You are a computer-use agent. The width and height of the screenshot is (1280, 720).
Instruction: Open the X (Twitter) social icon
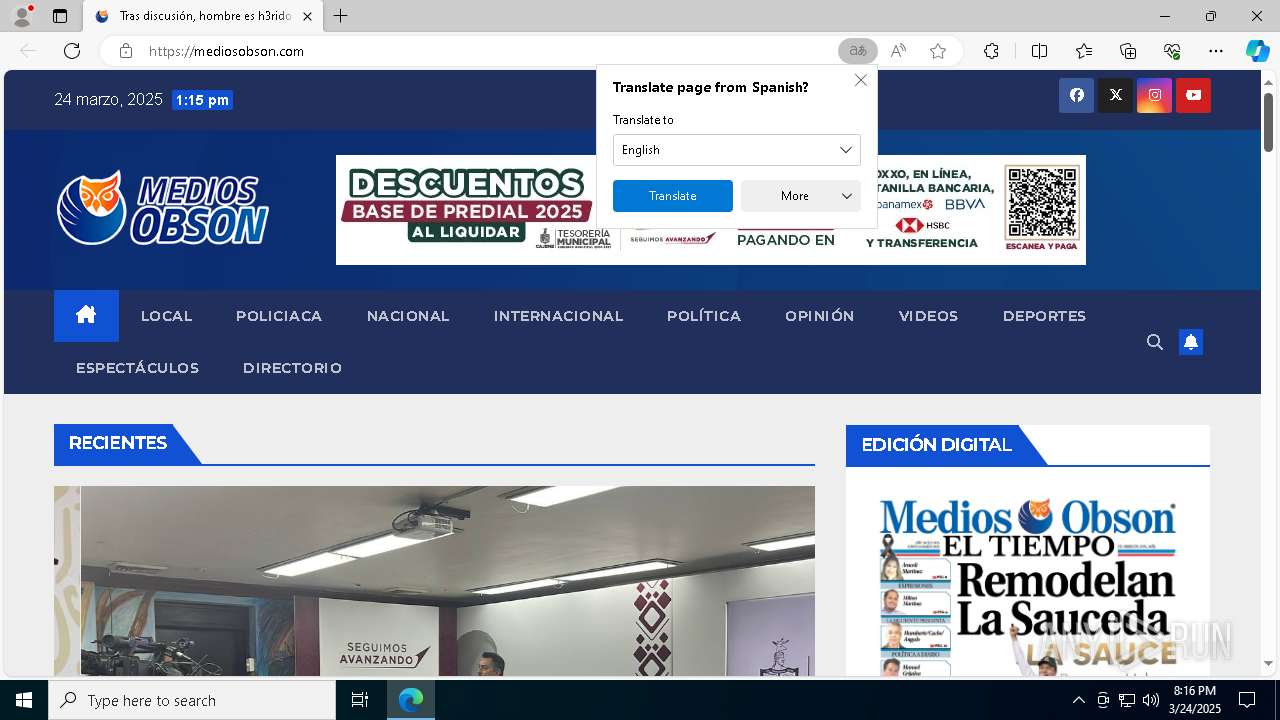click(x=1115, y=95)
